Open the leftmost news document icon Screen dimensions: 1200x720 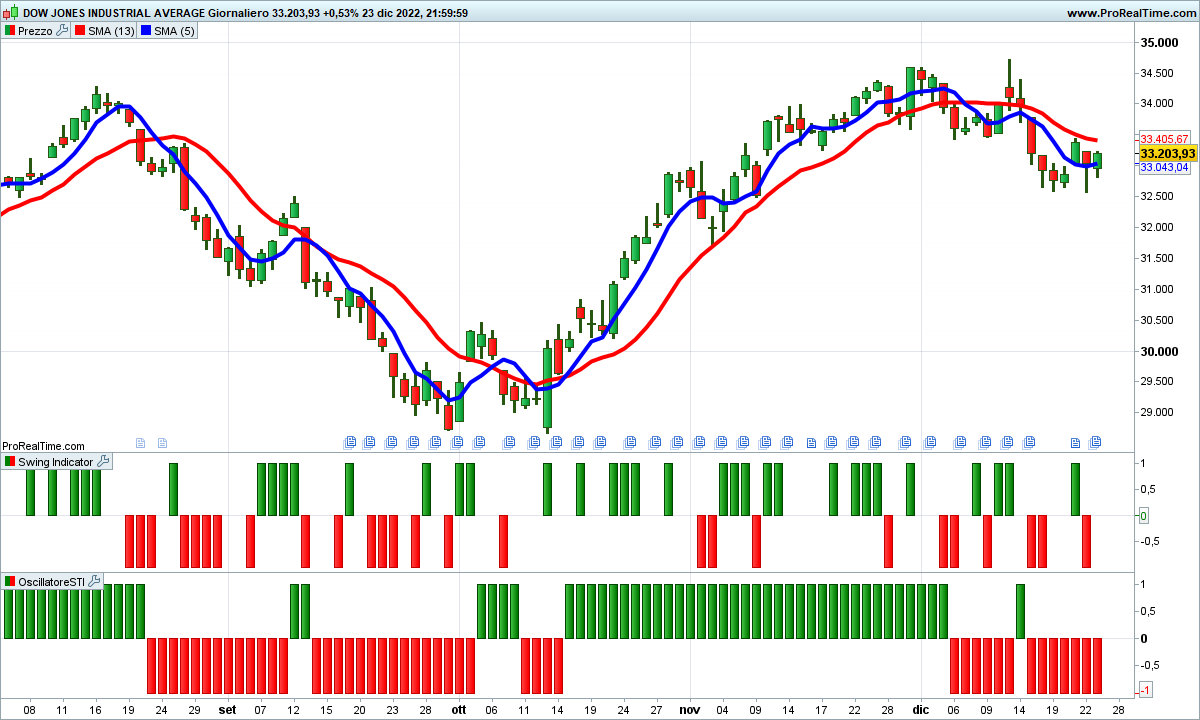pyautogui.click(x=141, y=442)
